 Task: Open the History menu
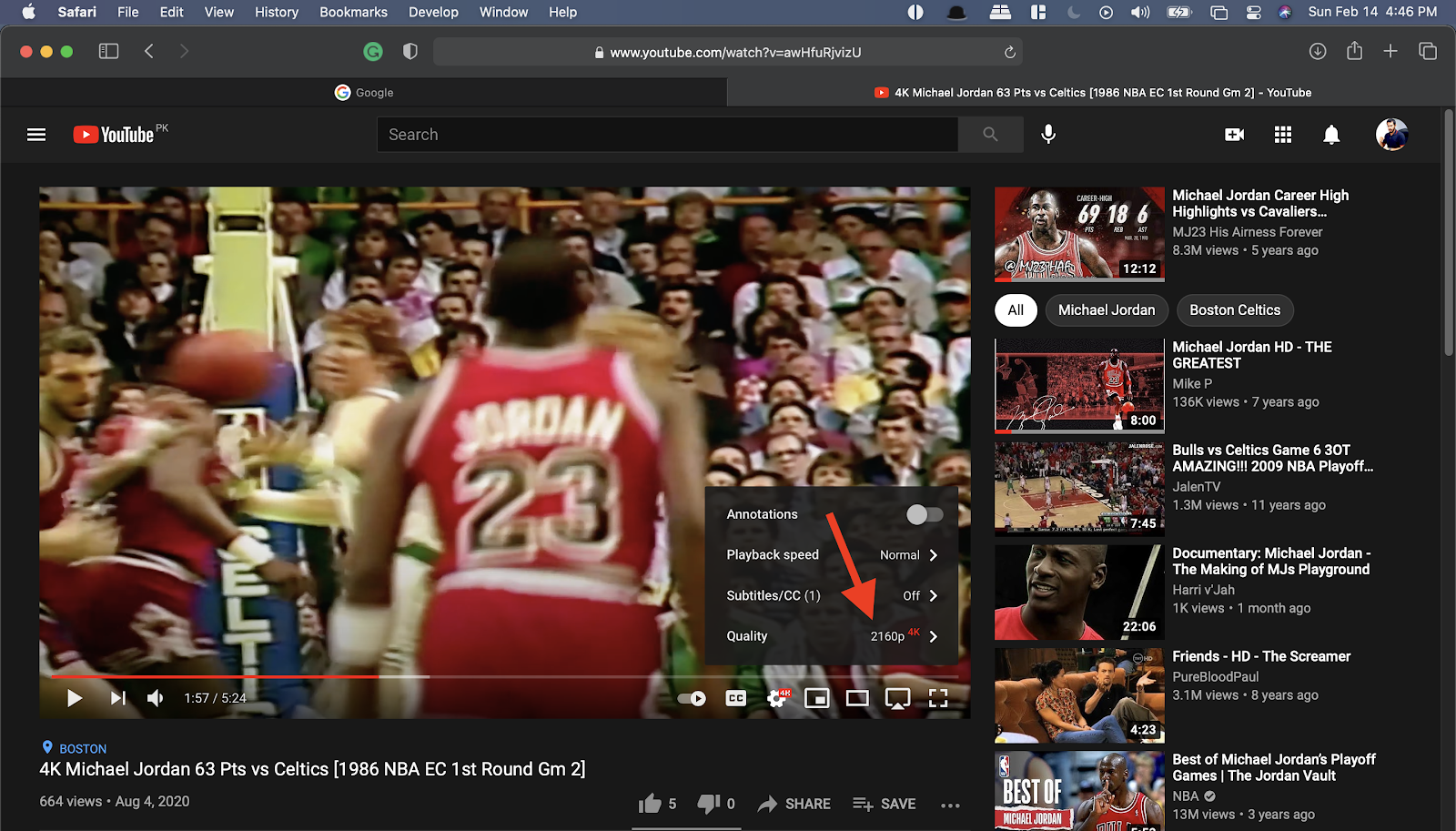point(277,12)
